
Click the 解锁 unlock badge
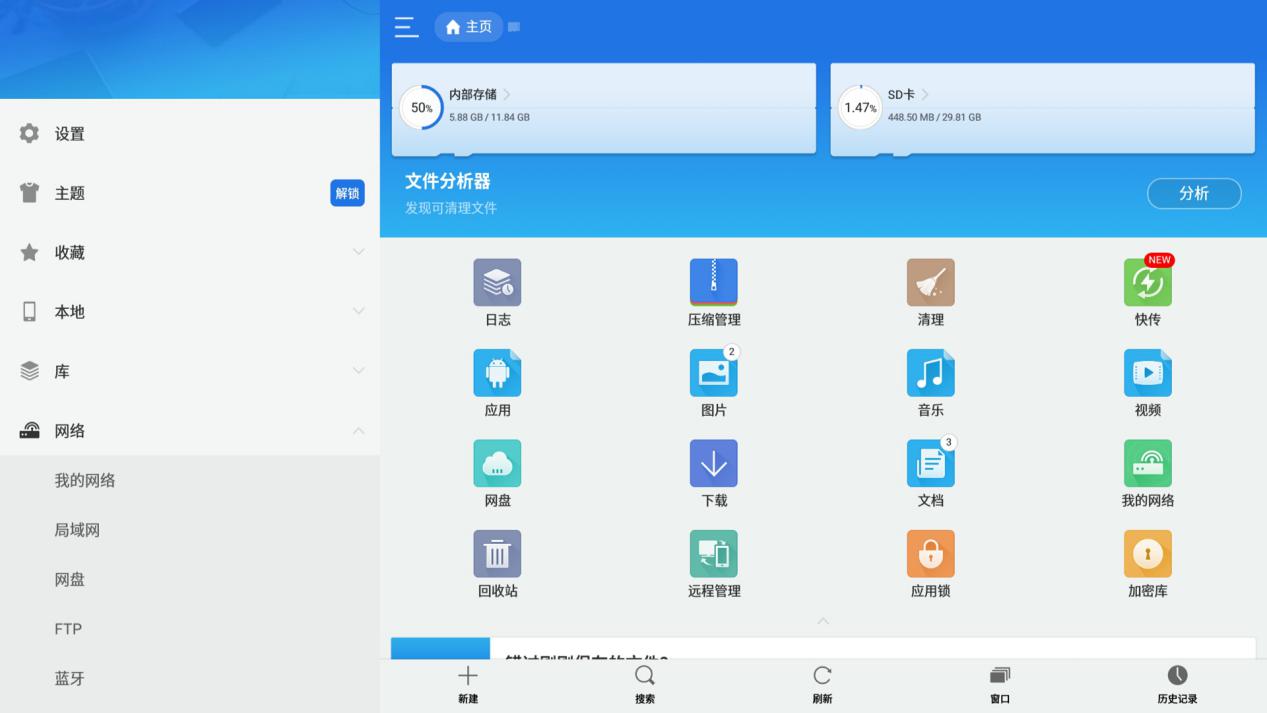[347, 193]
